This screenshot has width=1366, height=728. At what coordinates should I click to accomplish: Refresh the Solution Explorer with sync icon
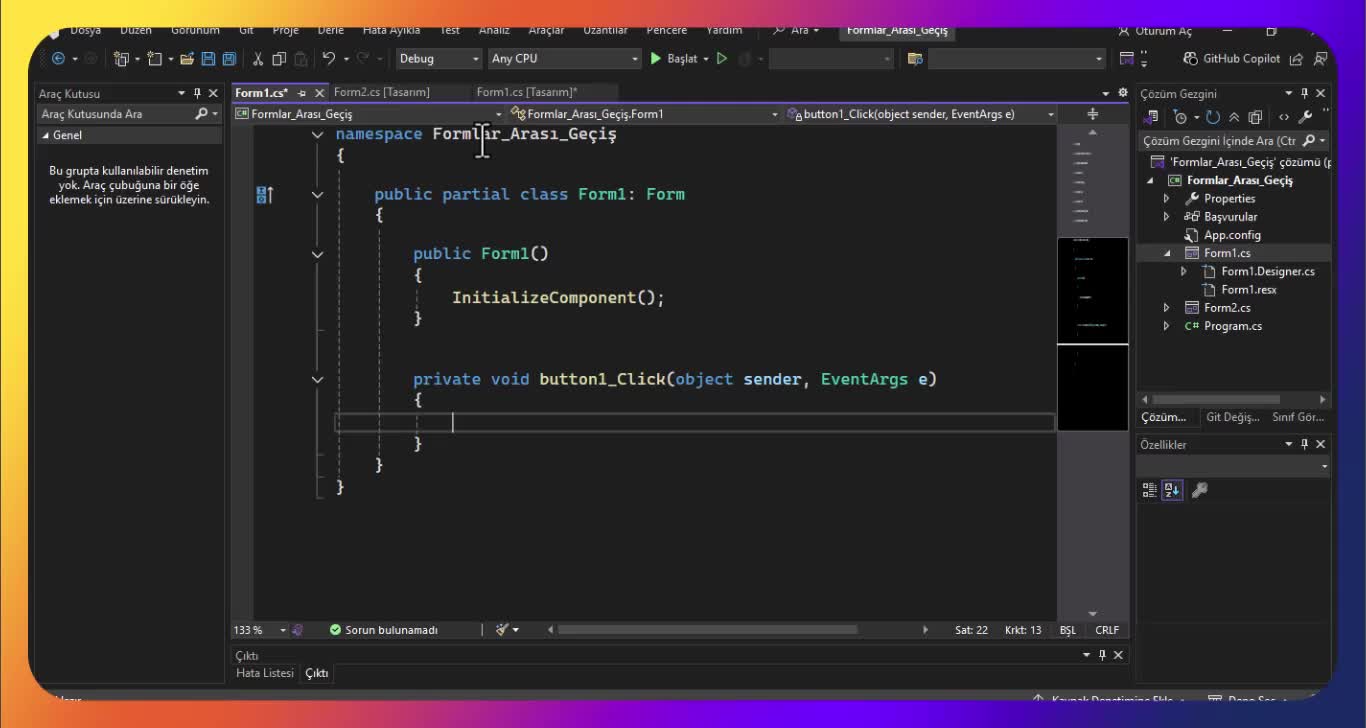(x=1213, y=117)
